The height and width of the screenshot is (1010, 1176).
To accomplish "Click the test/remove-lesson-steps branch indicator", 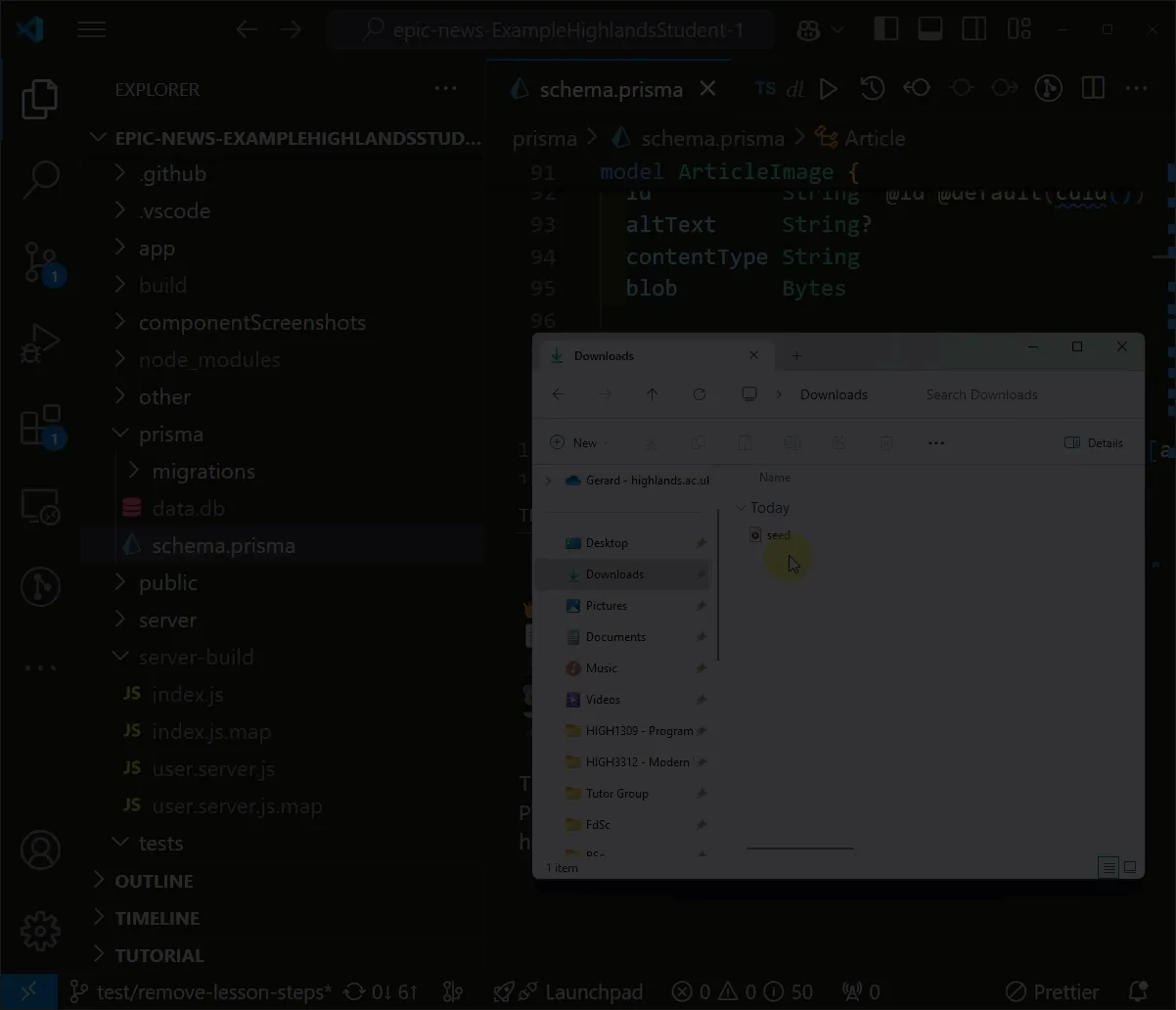I will click(x=202, y=992).
